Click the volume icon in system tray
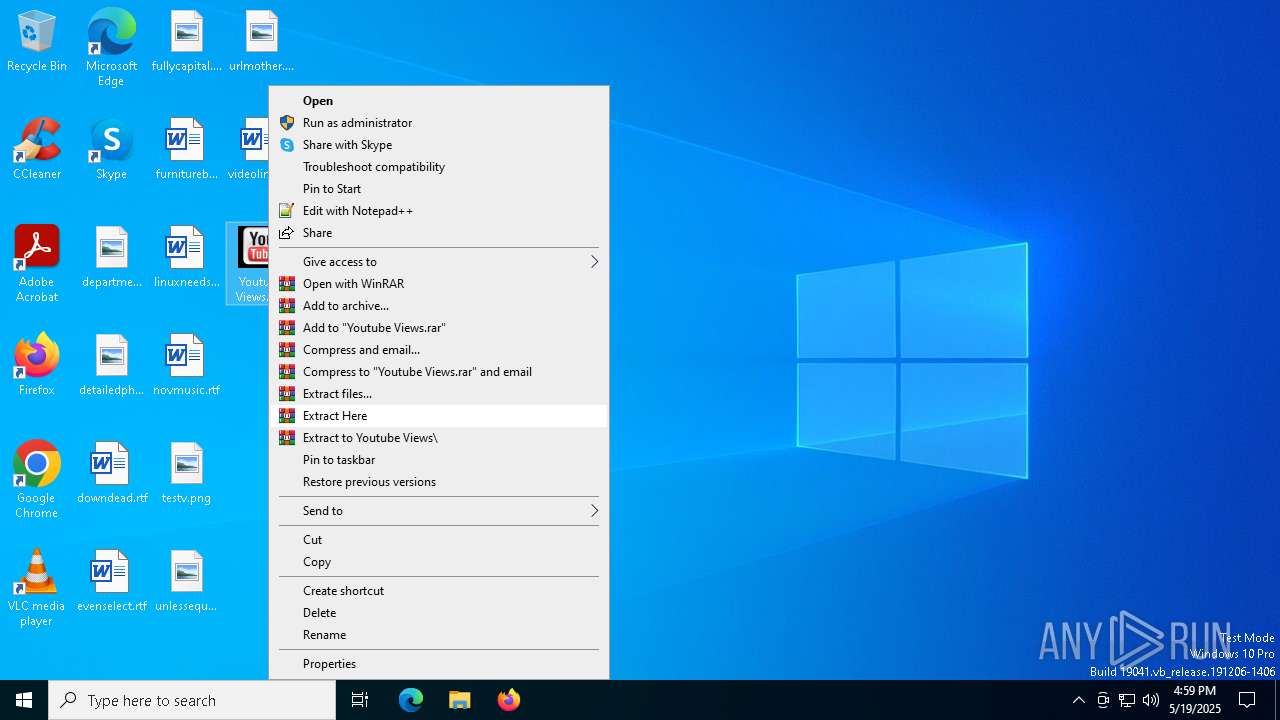The image size is (1280, 720). click(x=1151, y=700)
